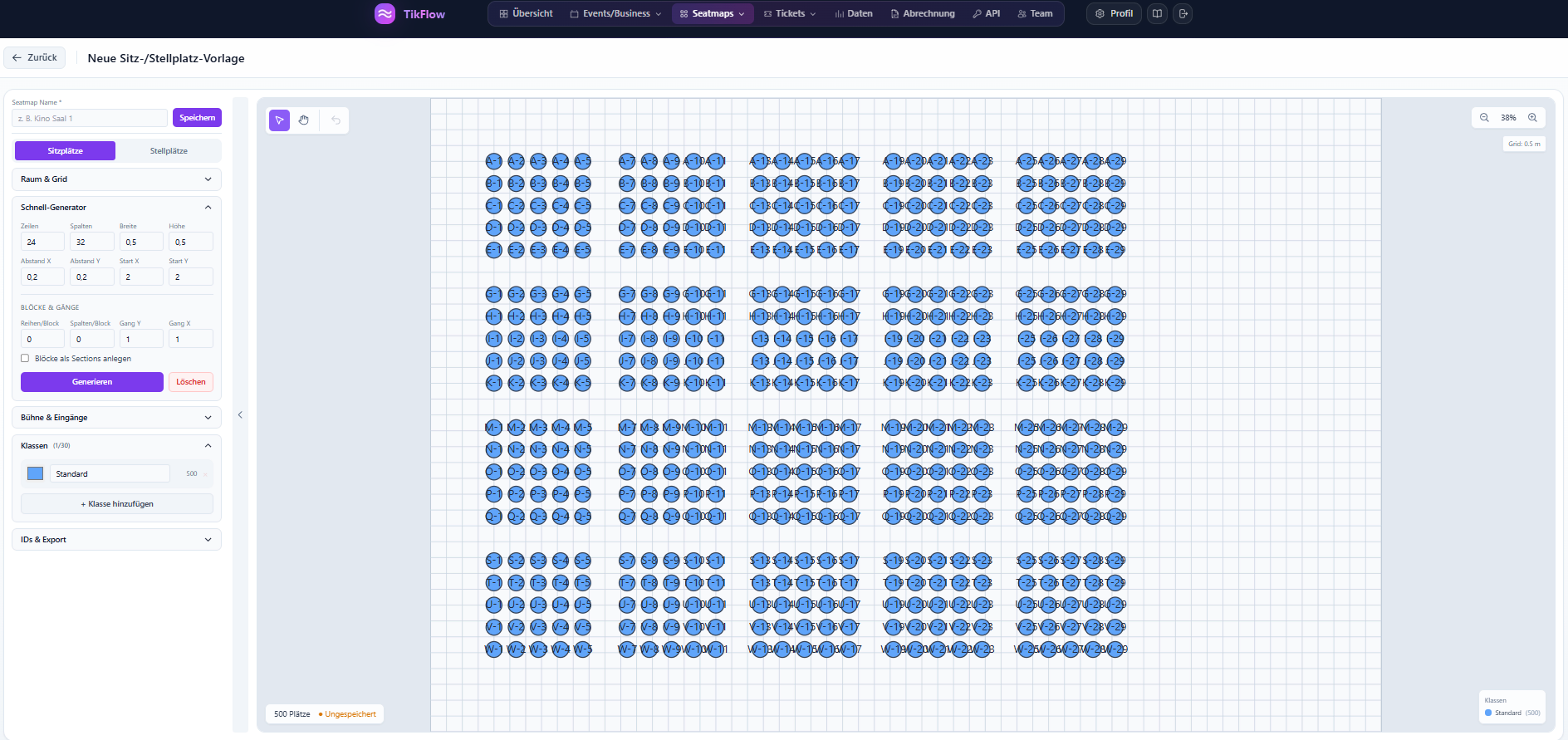This screenshot has width=1568, height=740.
Task: Switch to Stellplätze mode
Action: coord(169,151)
